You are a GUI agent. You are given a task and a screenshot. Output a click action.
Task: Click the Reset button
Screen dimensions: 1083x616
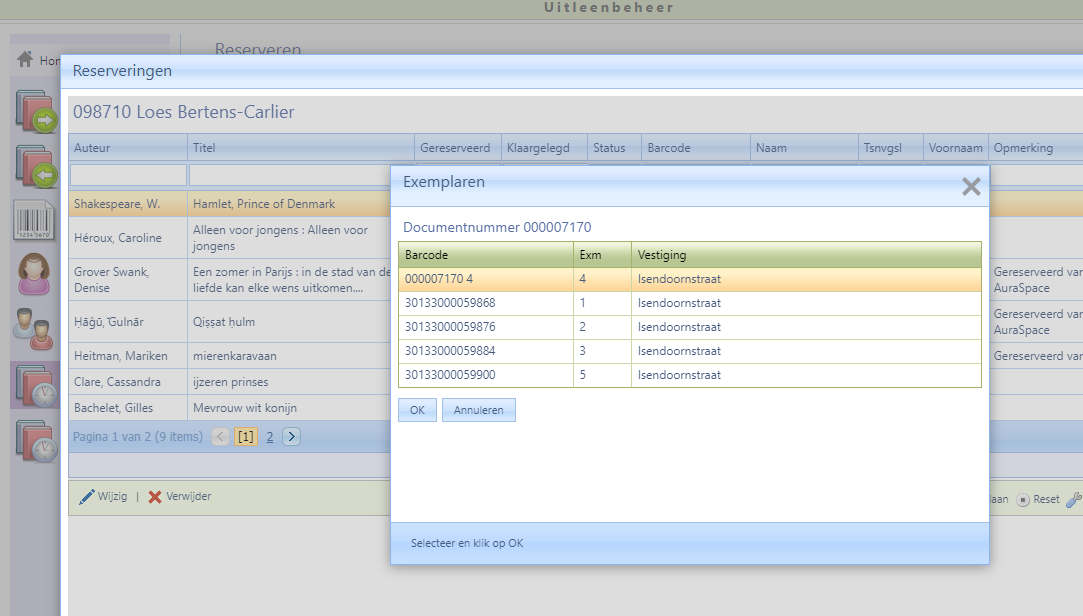tap(1039, 499)
